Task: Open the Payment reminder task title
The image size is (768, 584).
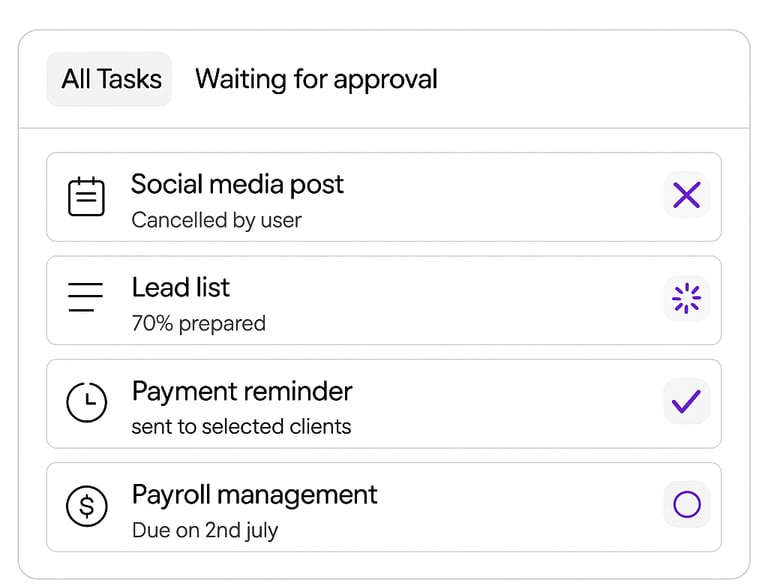Action: point(241,391)
